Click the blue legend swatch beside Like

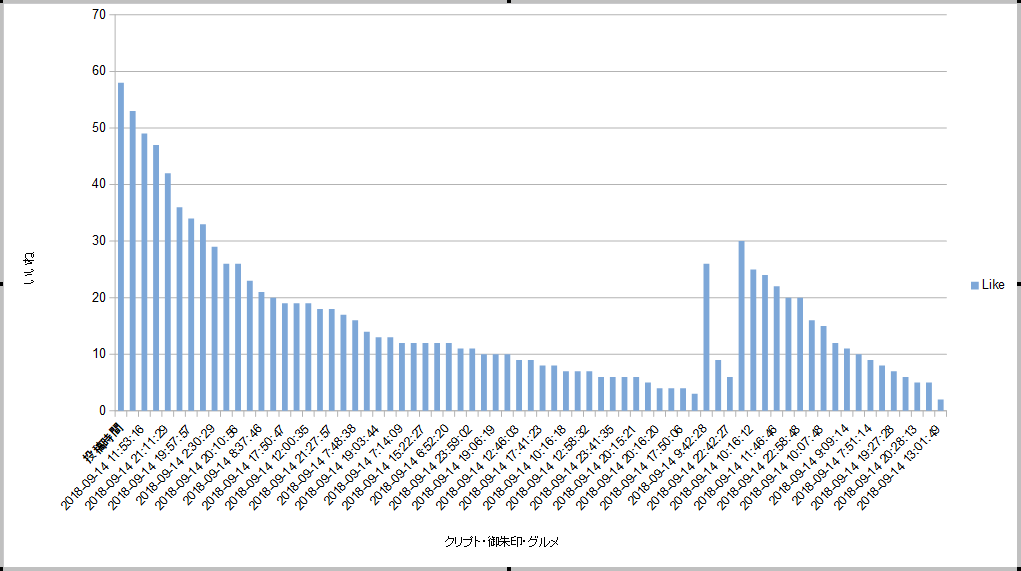click(975, 286)
